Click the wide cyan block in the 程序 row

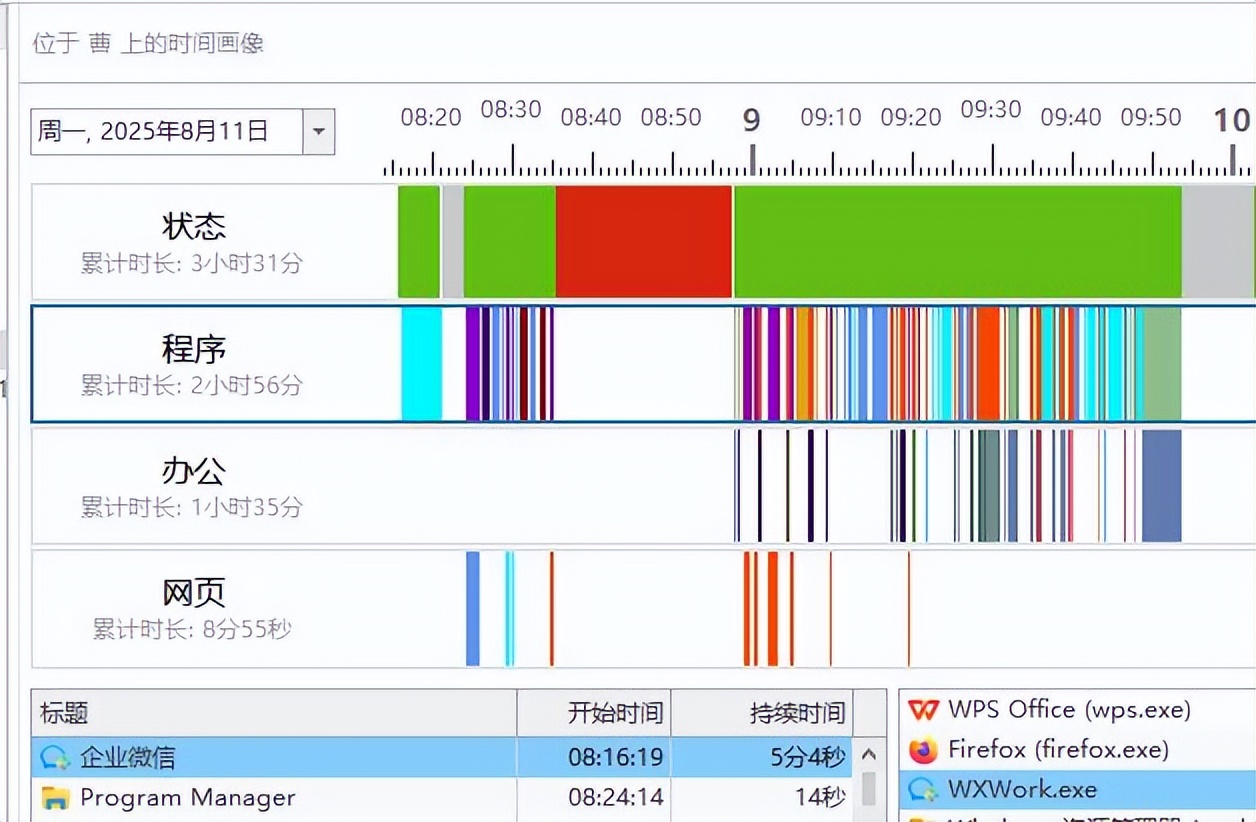421,363
